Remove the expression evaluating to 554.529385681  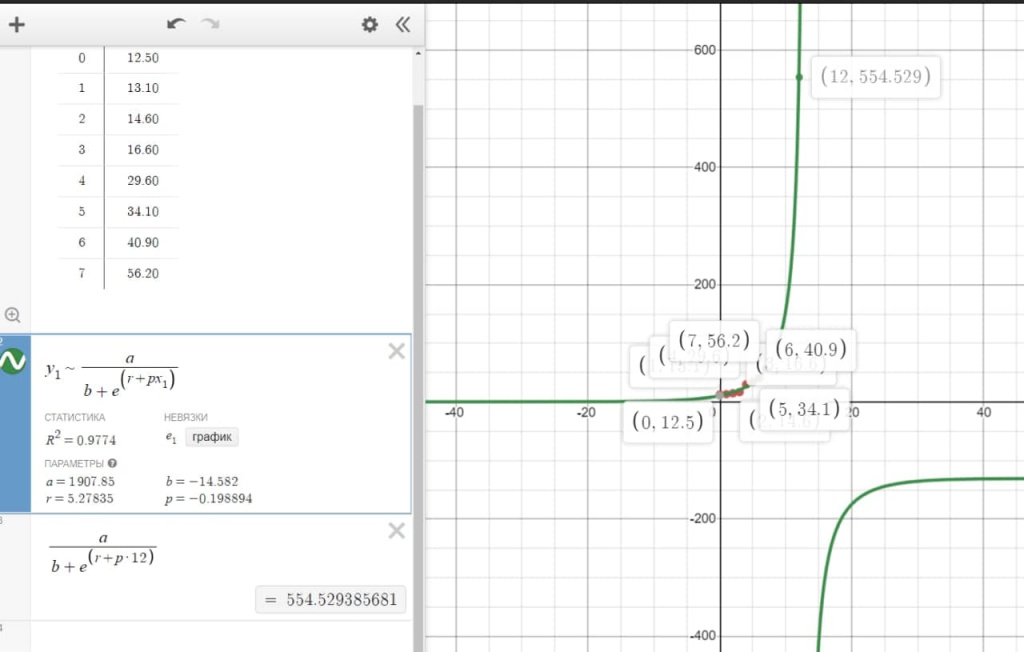click(396, 531)
